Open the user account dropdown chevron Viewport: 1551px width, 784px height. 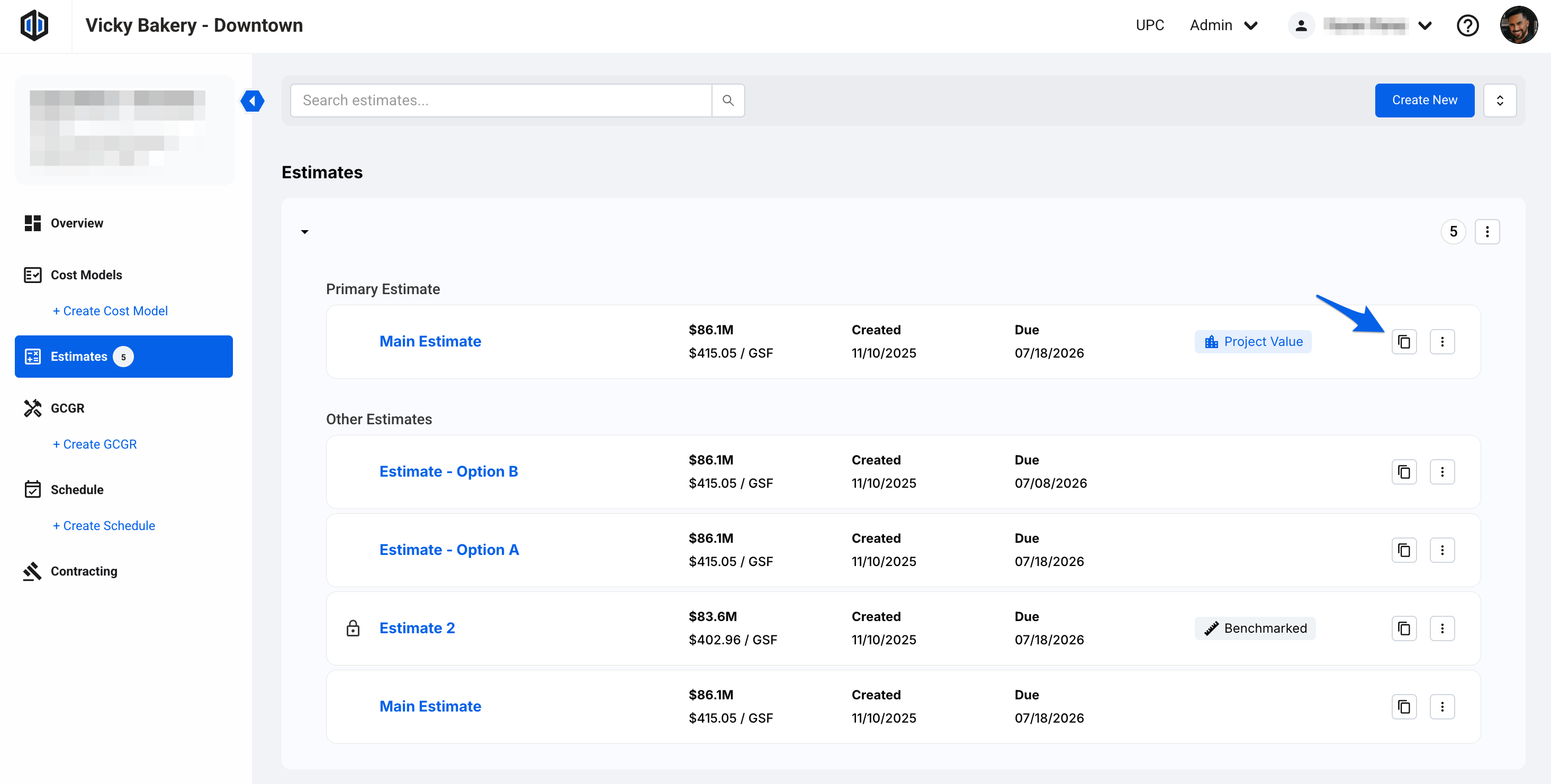pos(1424,26)
